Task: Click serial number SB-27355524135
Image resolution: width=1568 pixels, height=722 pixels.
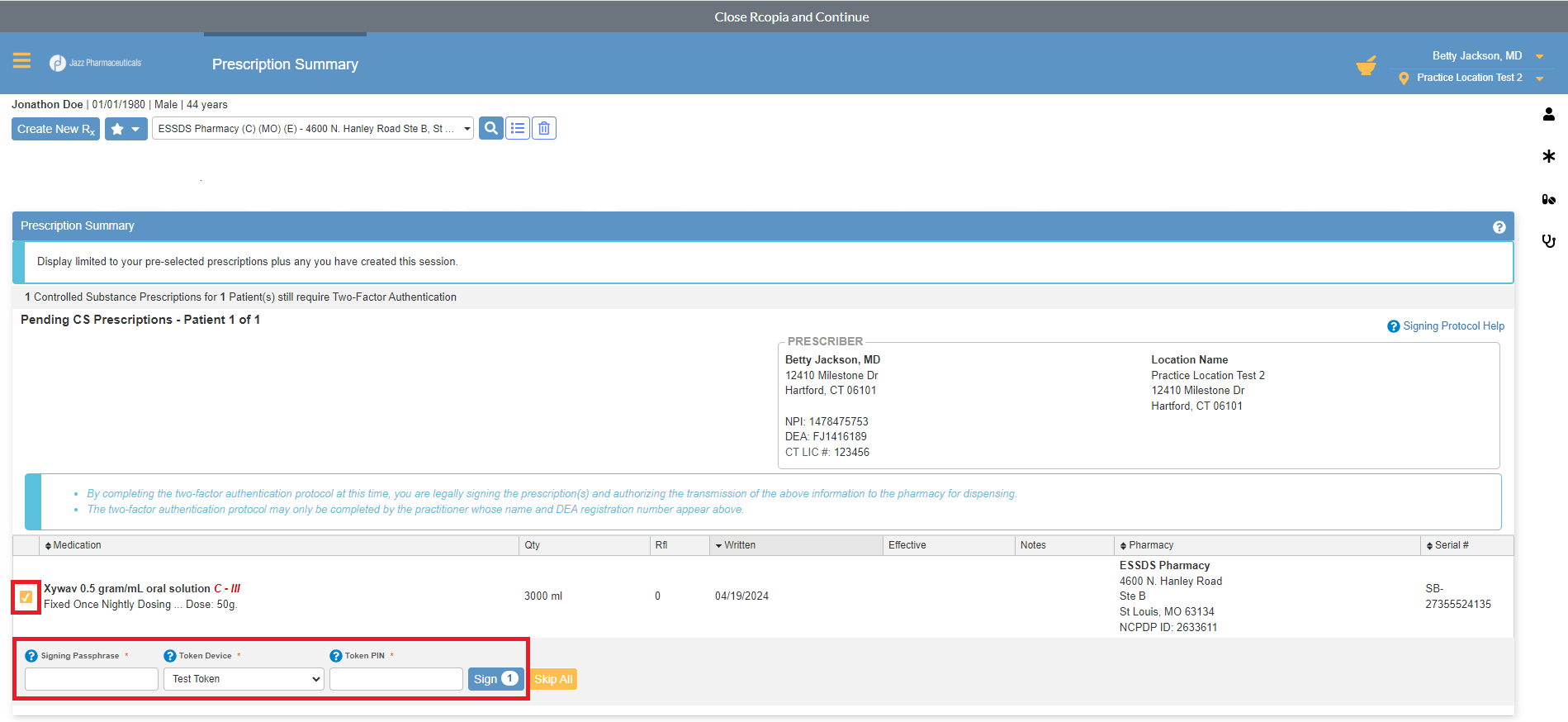Action: click(1458, 596)
